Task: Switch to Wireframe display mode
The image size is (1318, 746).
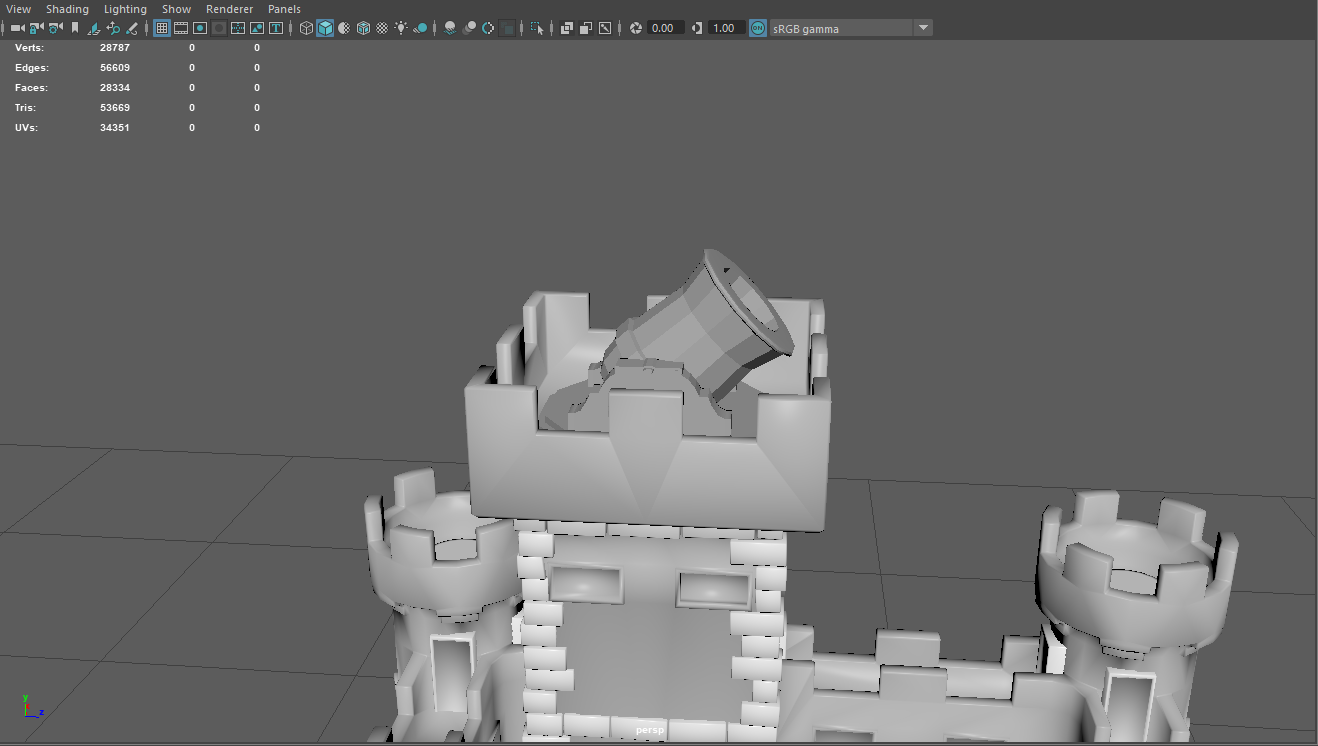Action: 306,28
